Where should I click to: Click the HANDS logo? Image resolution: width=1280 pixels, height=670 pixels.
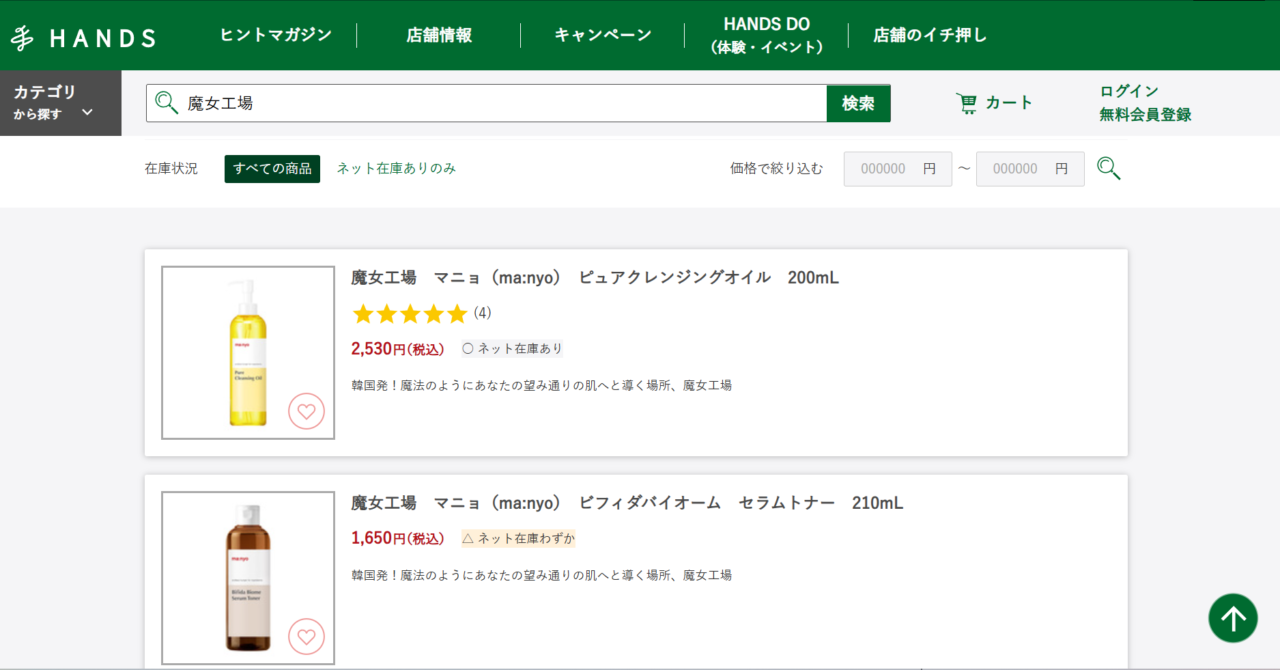tap(83, 38)
